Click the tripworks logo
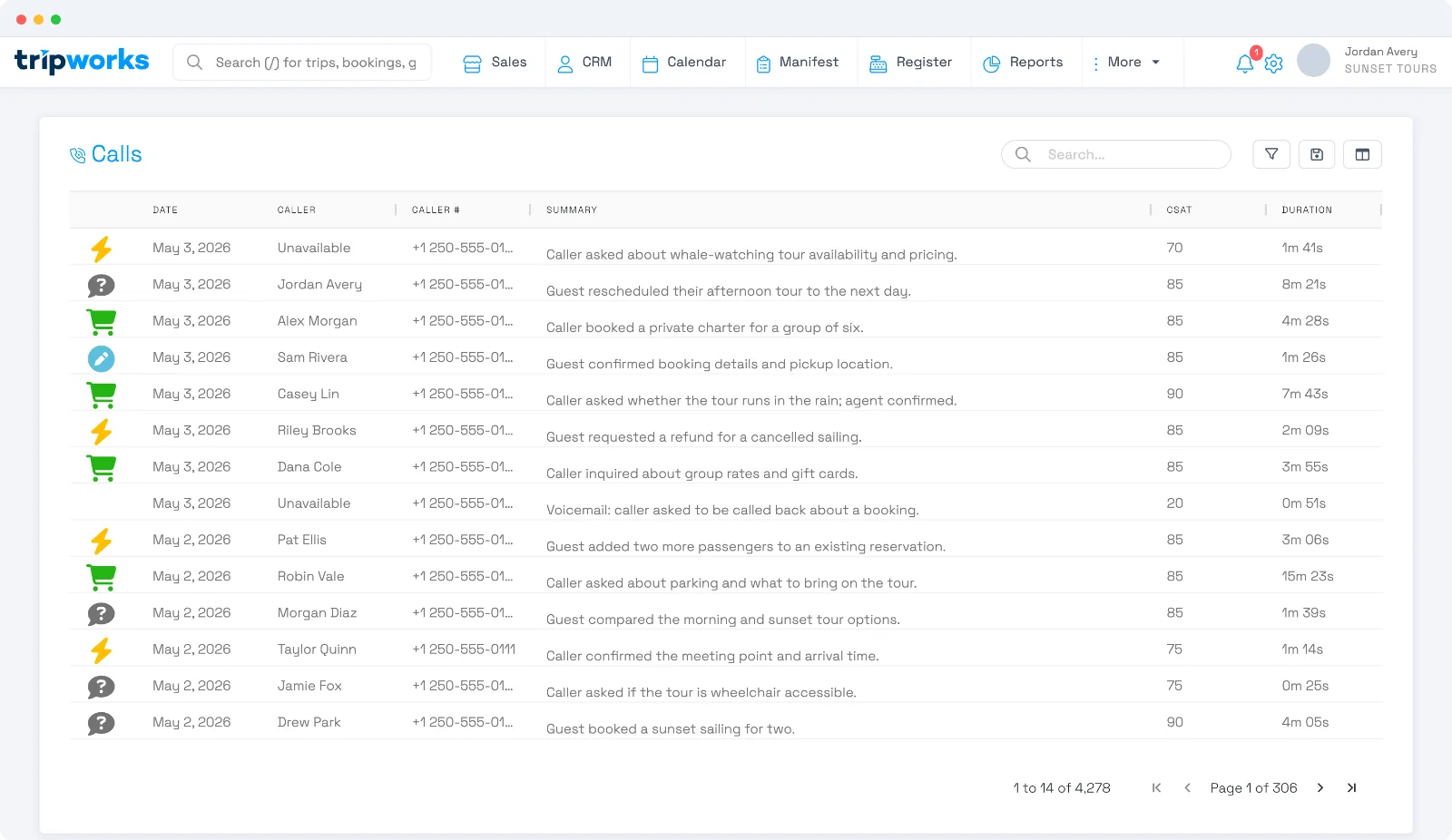The image size is (1452, 840). (82, 61)
